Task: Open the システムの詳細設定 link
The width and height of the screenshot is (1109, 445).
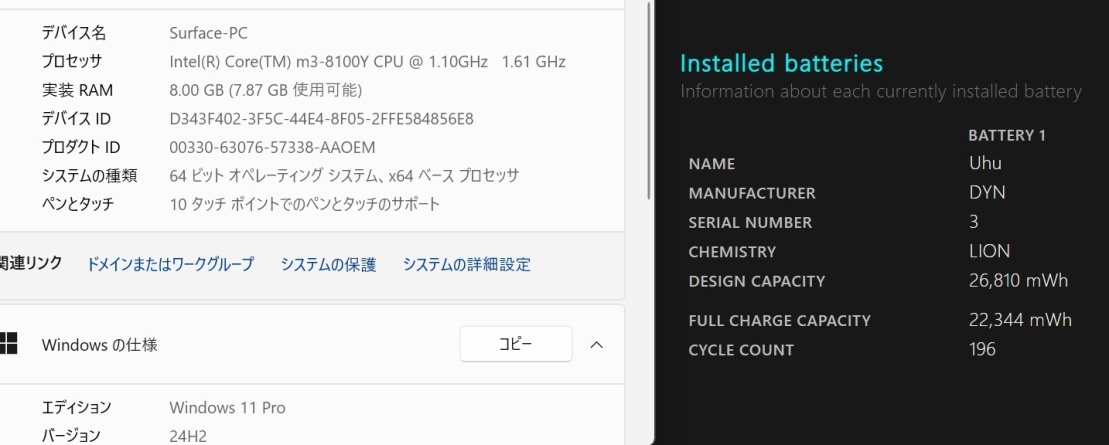Action: tap(467, 265)
